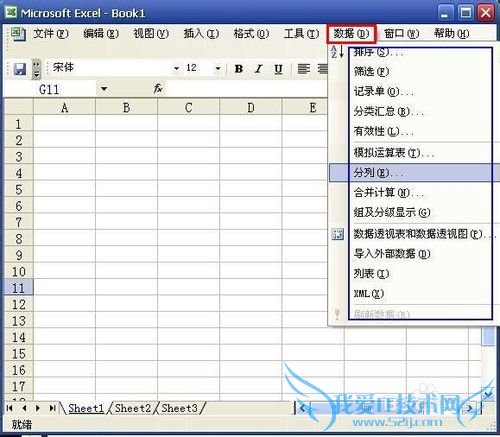The height and width of the screenshot is (437, 500).
Task: Click the Align Left icon
Action: [304, 69]
